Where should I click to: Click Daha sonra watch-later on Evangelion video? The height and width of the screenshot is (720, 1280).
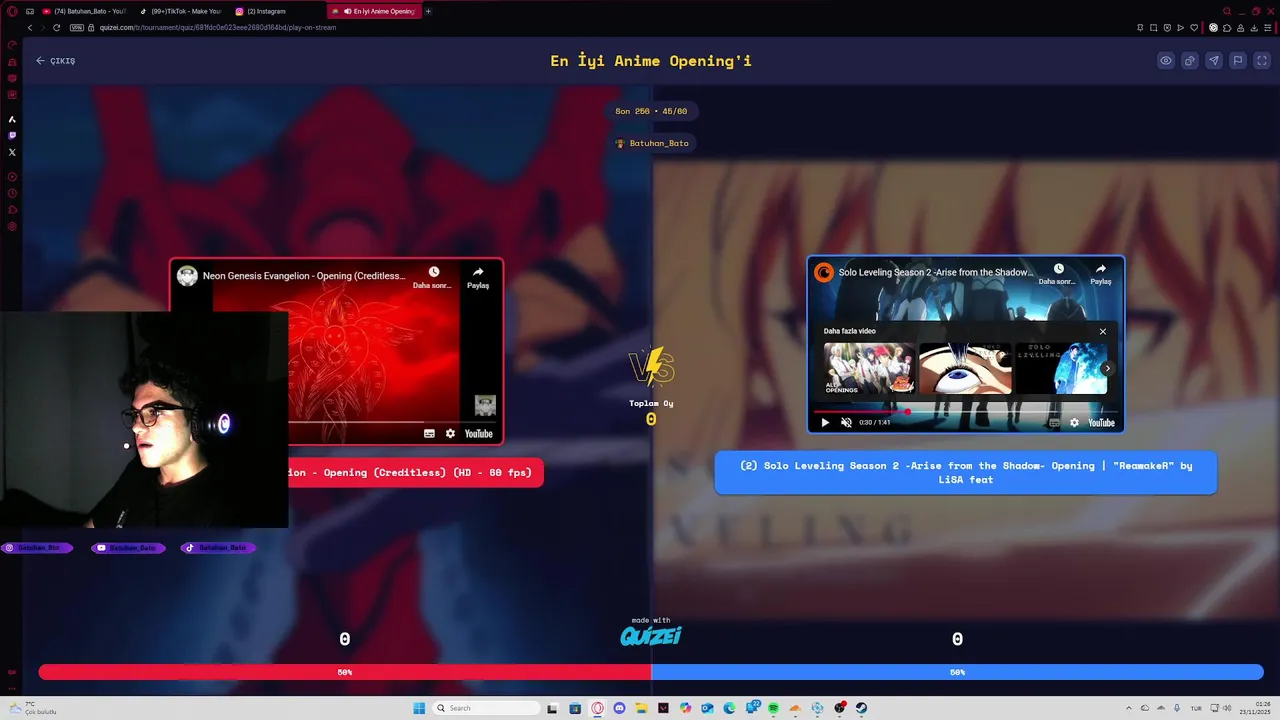pos(433,278)
